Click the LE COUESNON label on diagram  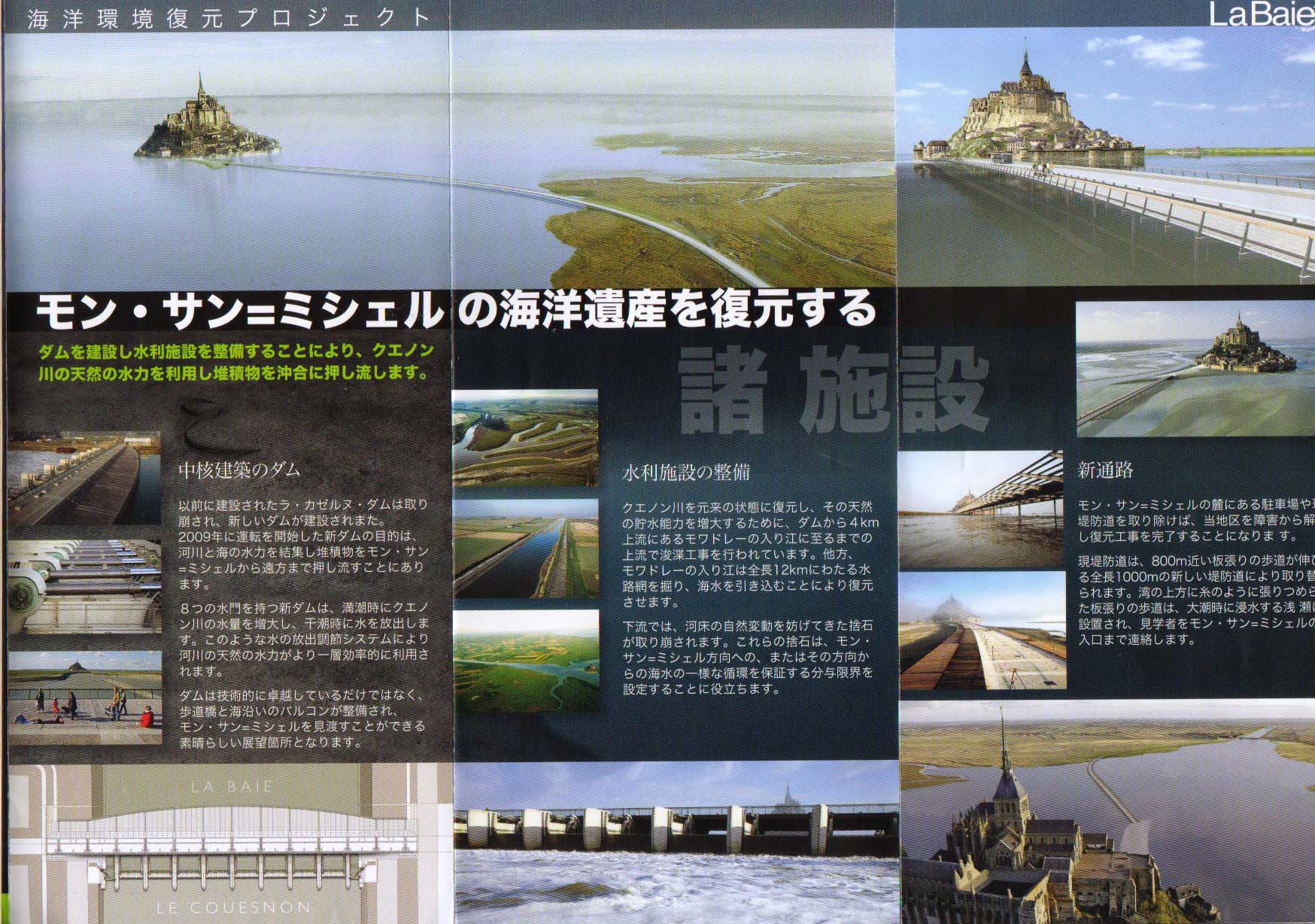point(233,907)
